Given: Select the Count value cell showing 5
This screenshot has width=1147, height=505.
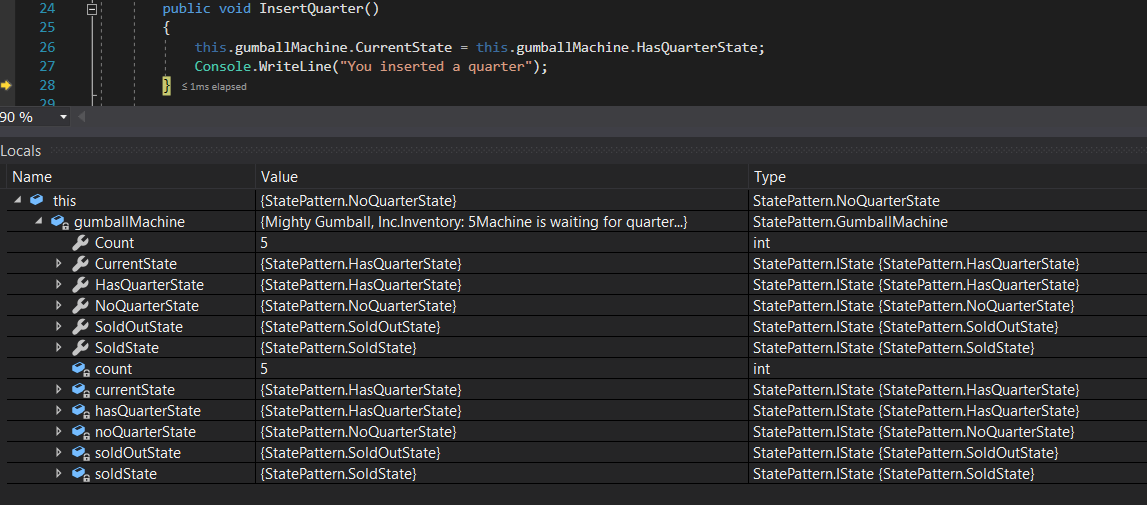Looking at the screenshot, I should pyautogui.click(x=503, y=243).
